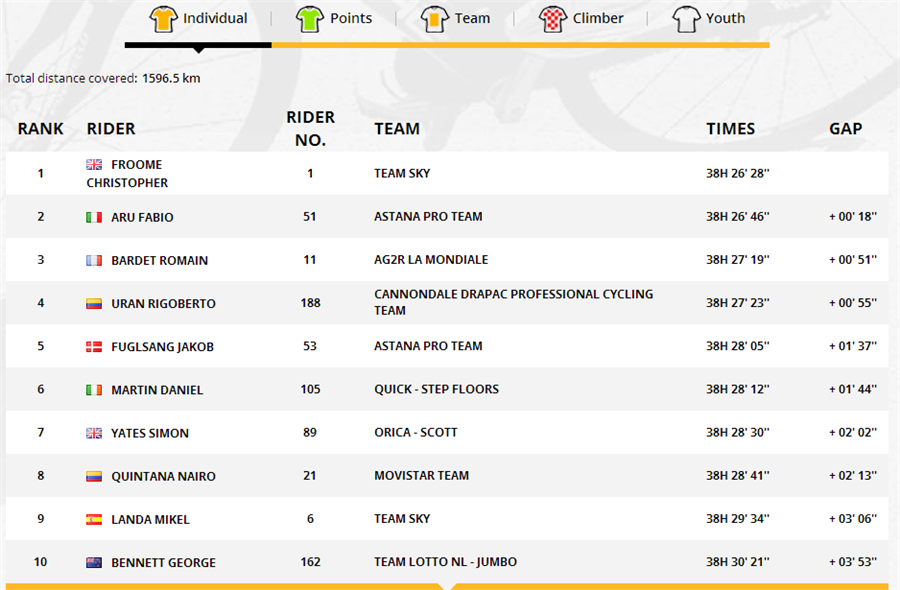Click the Danish flag next to Fuglsang Jakob

coord(94,347)
